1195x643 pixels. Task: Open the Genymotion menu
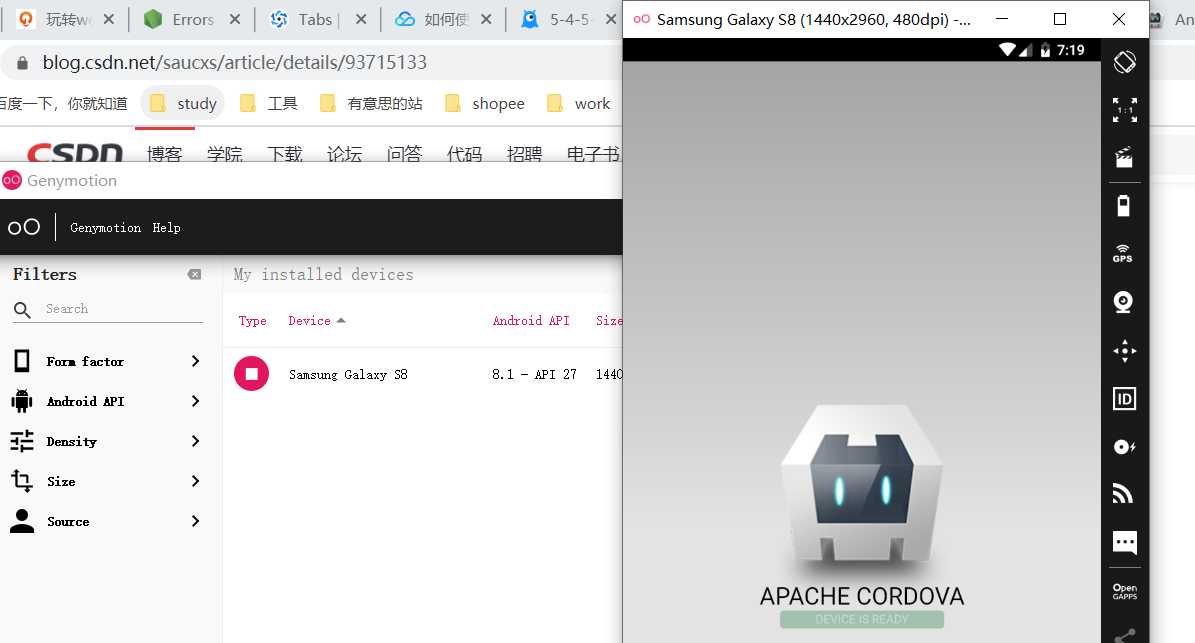pos(105,228)
